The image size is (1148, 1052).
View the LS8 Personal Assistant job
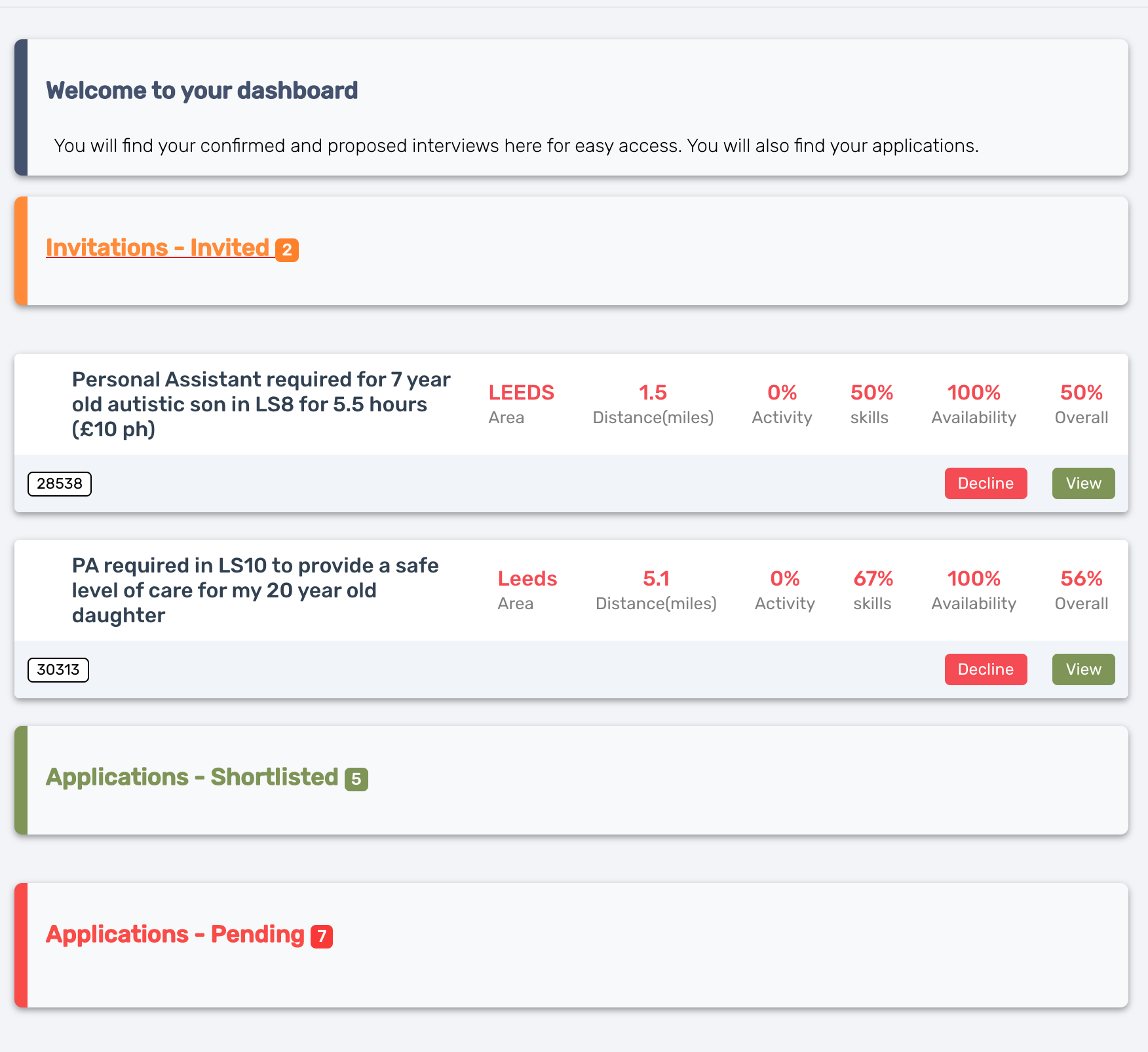pyautogui.click(x=1083, y=483)
